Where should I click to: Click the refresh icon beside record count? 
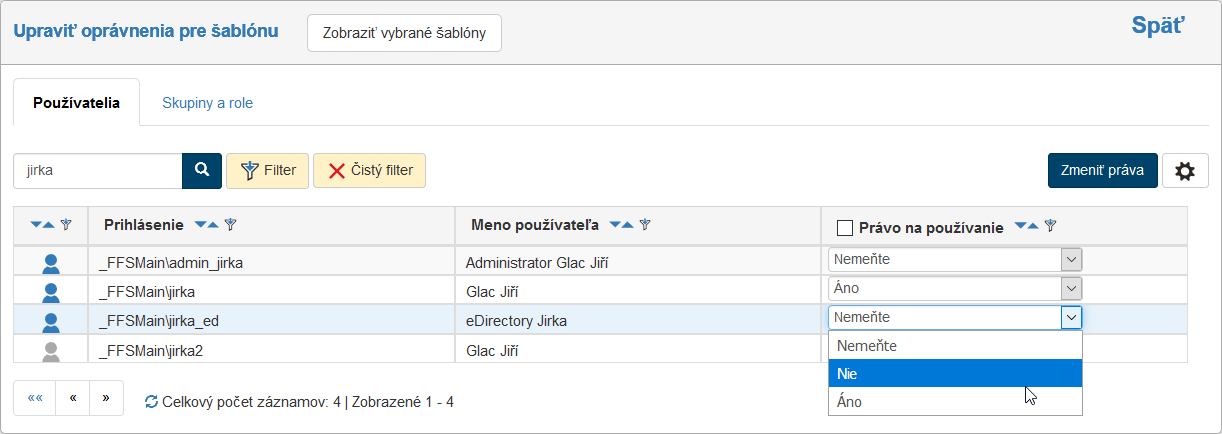(x=151, y=402)
